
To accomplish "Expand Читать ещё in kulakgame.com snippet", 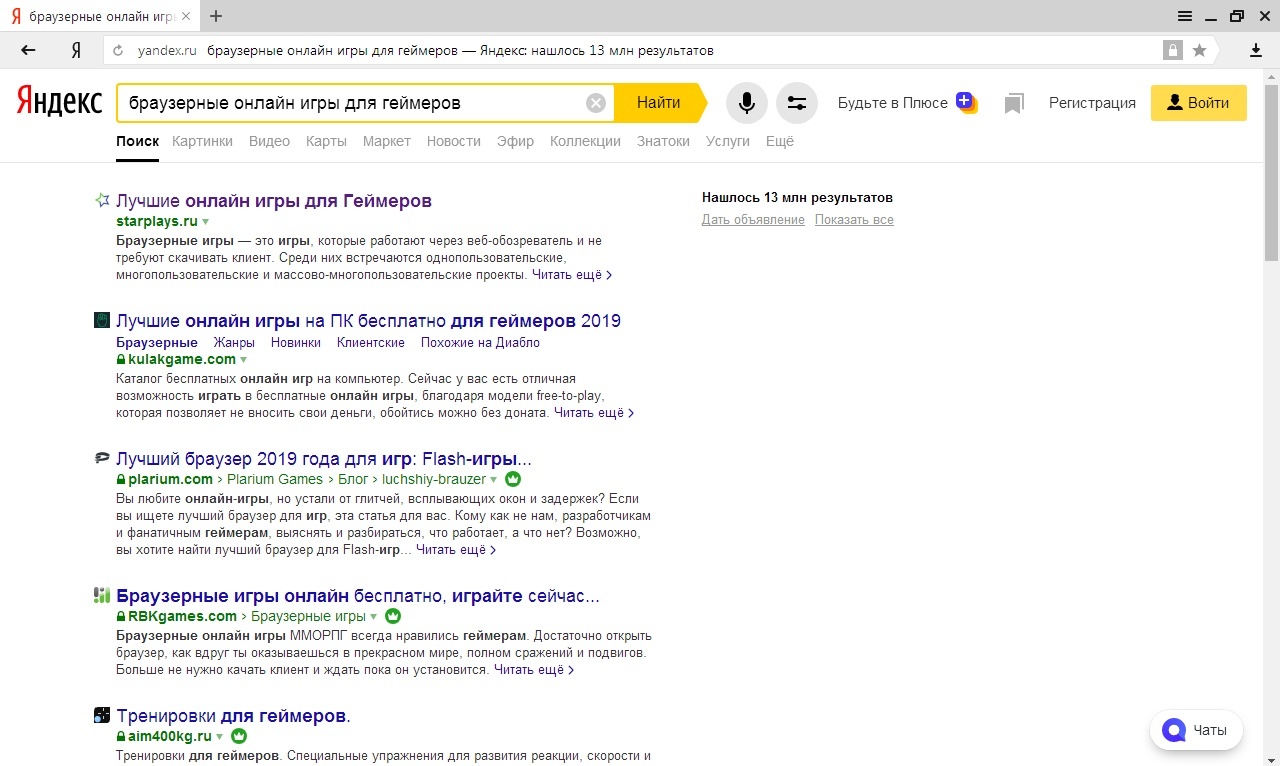I will [x=594, y=412].
